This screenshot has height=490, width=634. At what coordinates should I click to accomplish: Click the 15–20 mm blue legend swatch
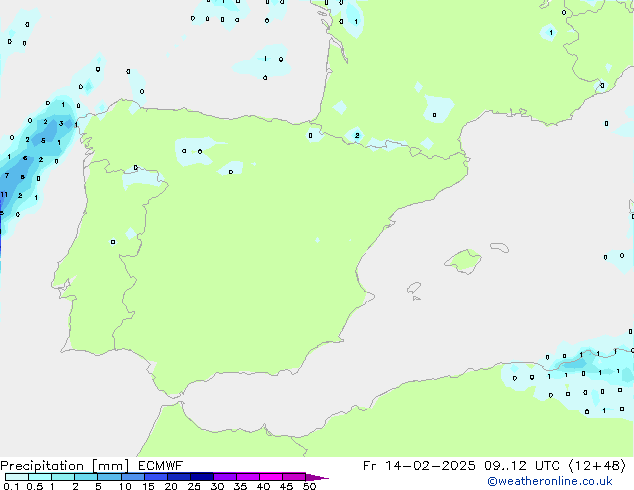tap(155, 477)
